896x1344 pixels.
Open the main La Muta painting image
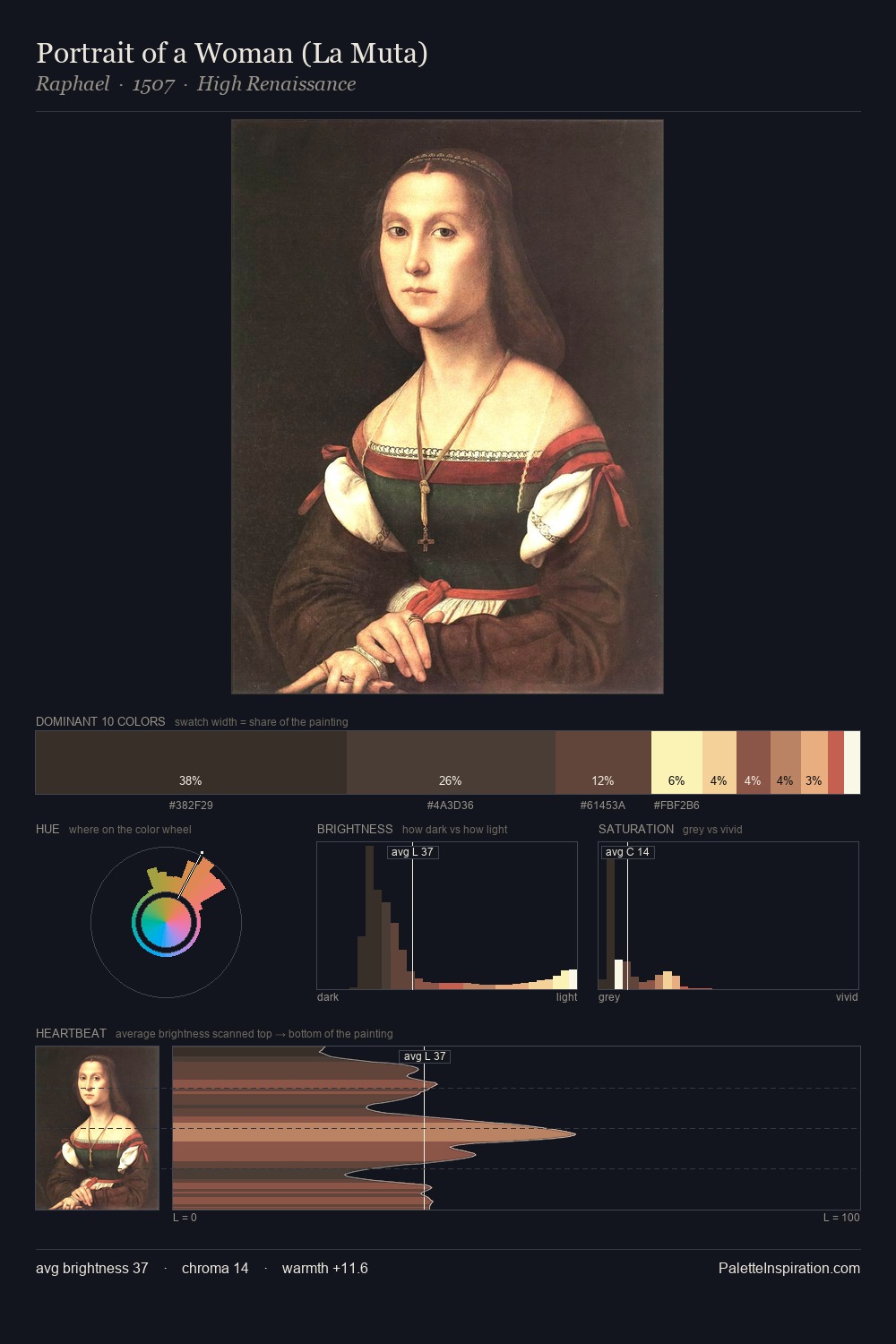coord(447,407)
